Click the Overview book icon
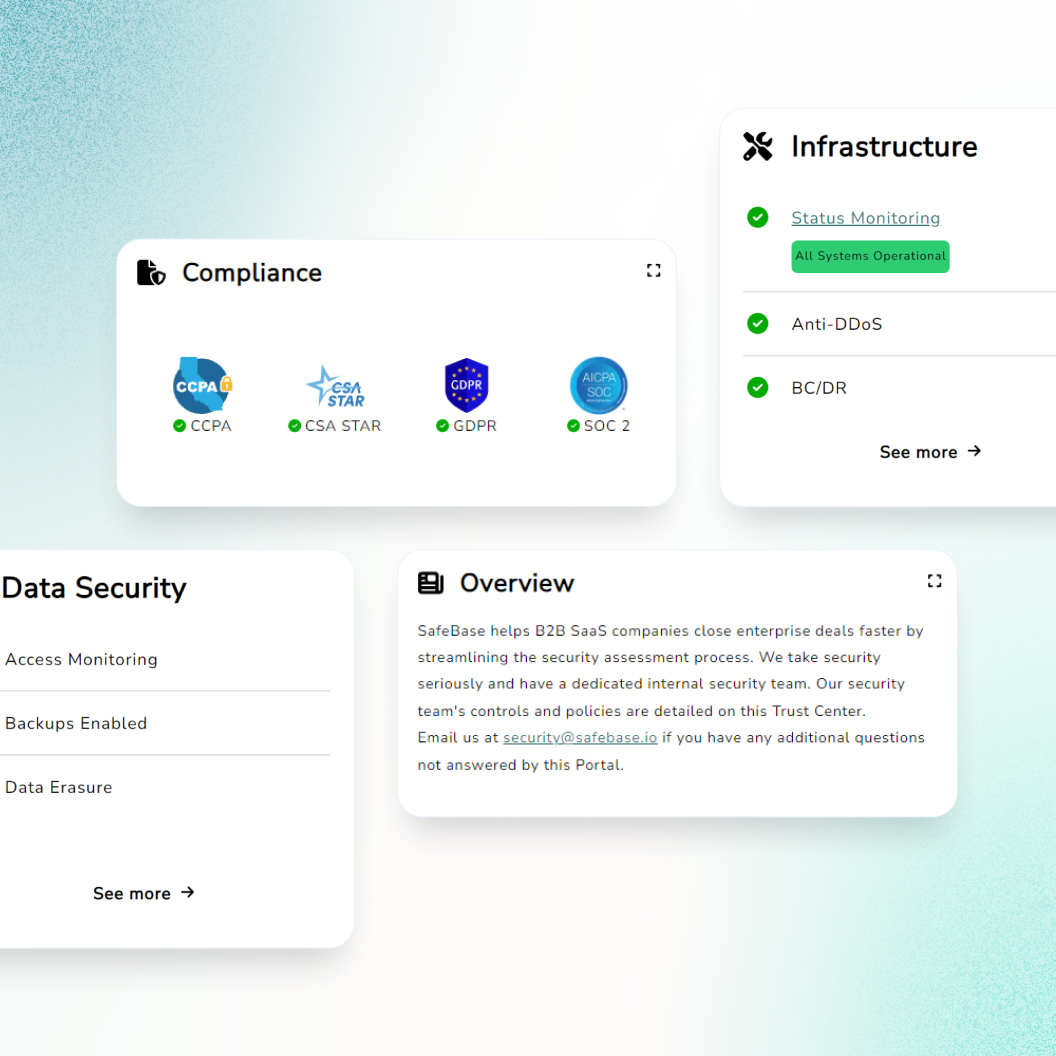The image size is (1056, 1056). tap(430, 582)
